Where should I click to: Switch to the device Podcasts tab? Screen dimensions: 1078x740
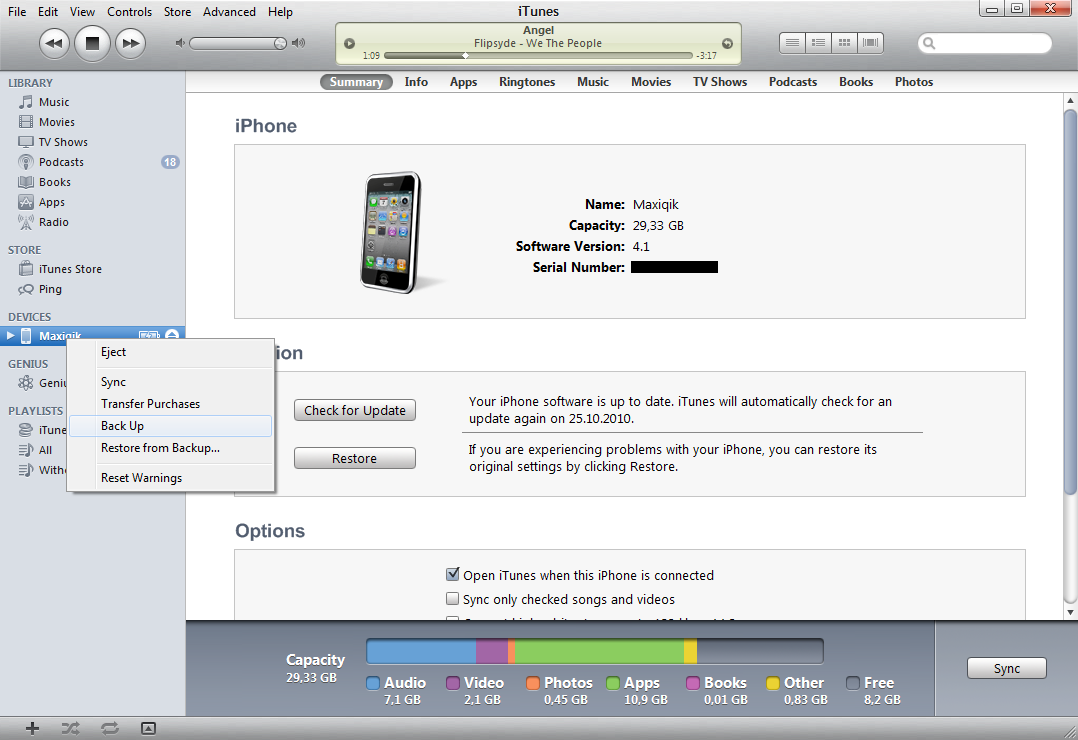793,82
